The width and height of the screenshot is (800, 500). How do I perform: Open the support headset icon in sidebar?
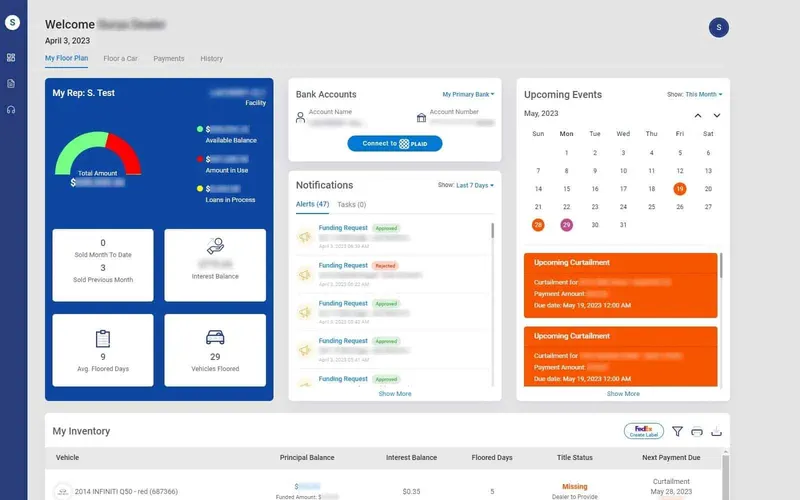tap(11, 110)
